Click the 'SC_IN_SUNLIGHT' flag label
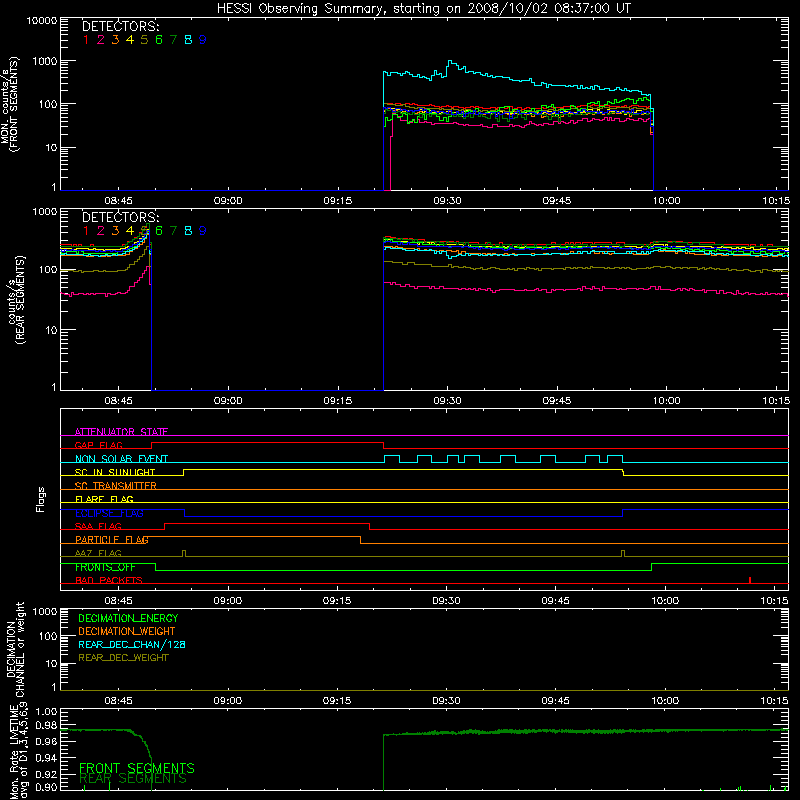The width and height of the screenshot is (800, 800). click(115, 472)
